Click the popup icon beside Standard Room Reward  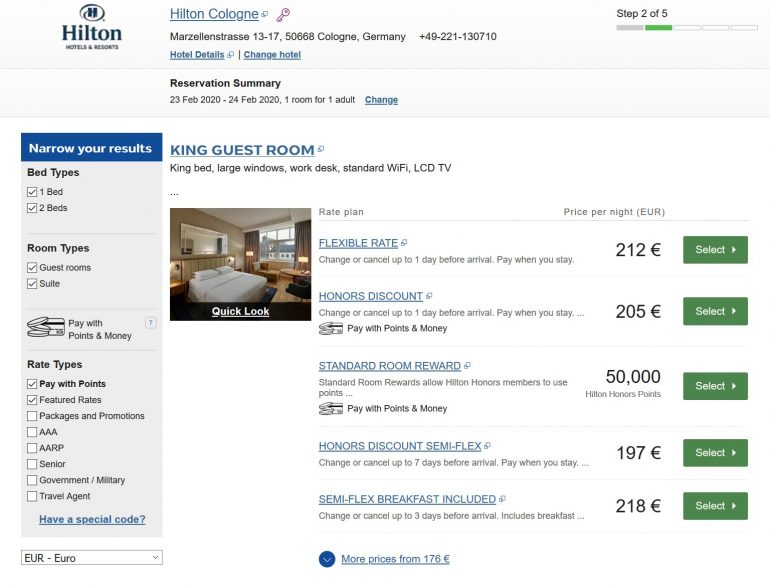[467, 366]
